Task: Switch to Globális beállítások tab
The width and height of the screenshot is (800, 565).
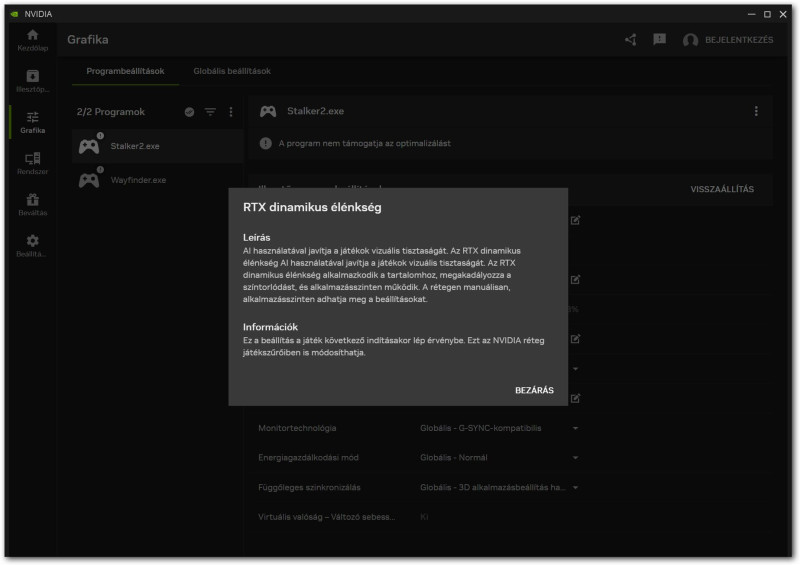Action: 232,71
